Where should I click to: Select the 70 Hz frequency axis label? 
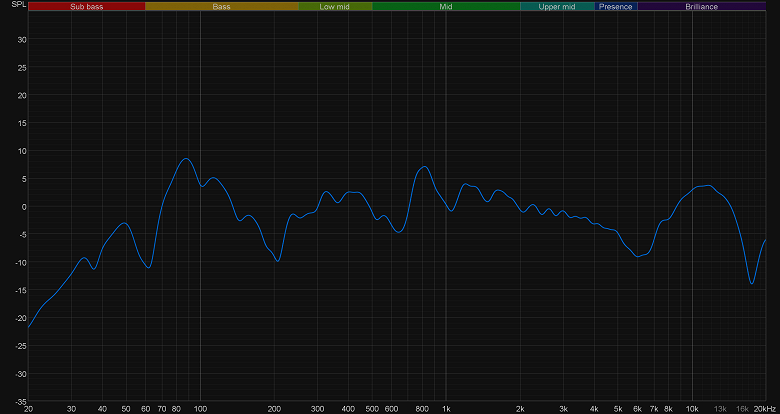[162, 409]
